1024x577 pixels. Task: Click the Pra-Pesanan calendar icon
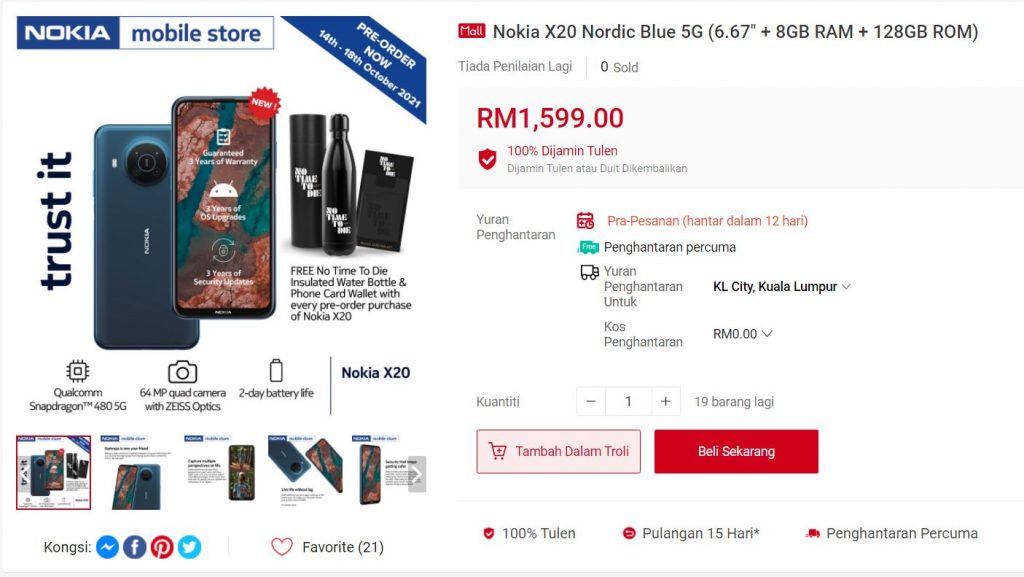pos(585,221)
